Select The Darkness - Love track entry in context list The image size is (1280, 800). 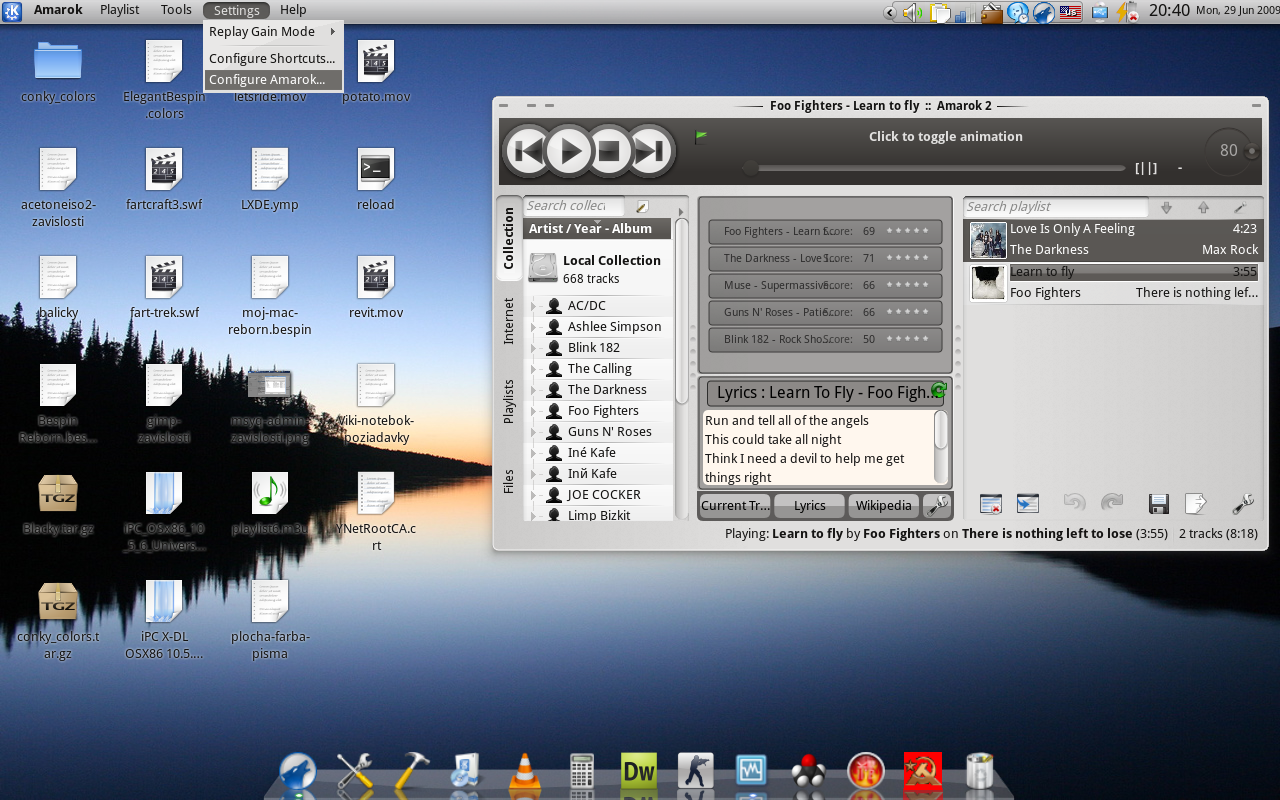(x=825, y=258)
